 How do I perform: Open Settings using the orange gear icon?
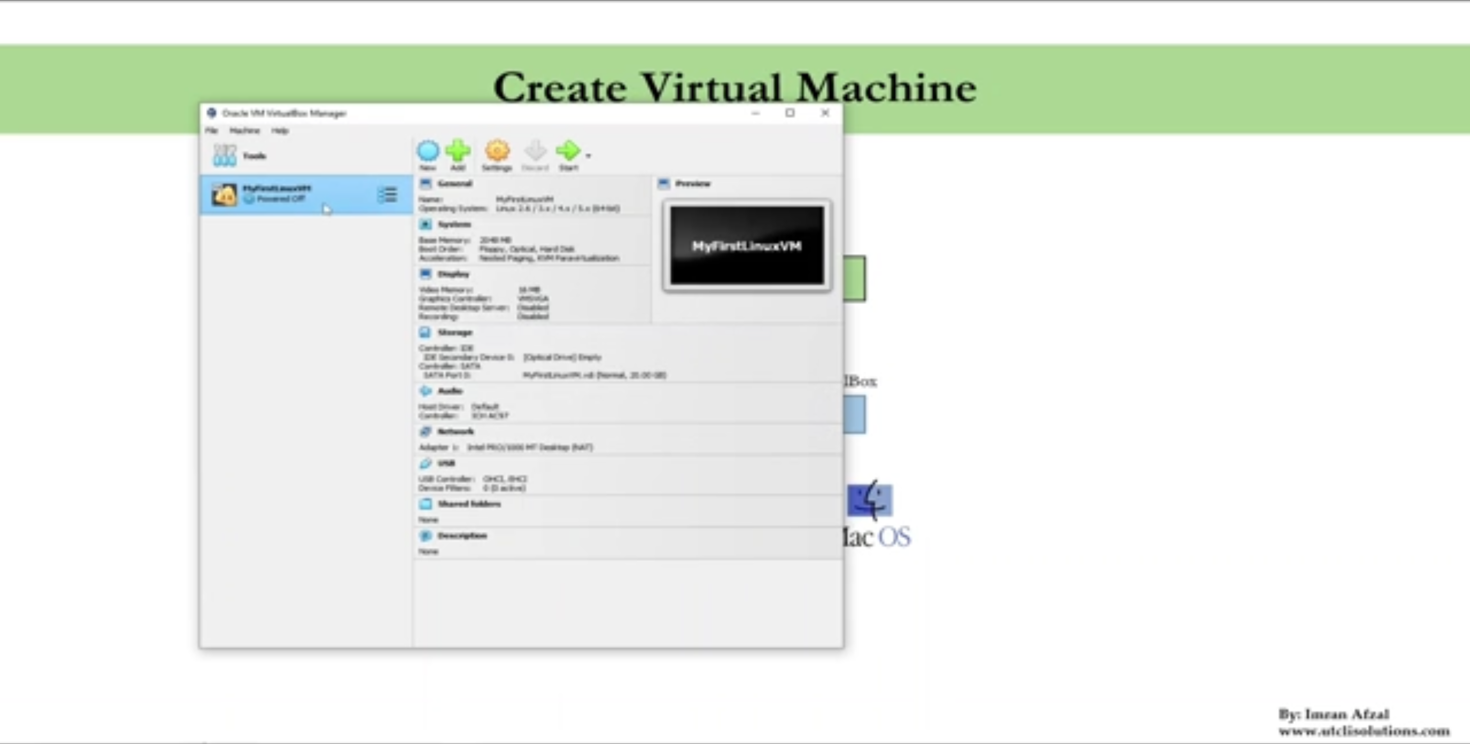tap(497, 151)
